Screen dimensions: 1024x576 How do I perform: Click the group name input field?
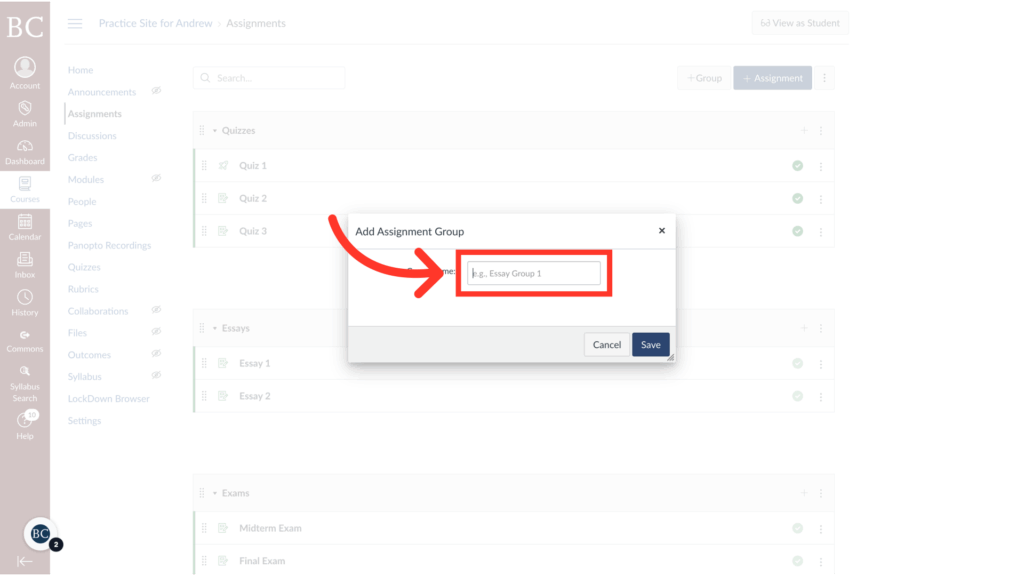pos(533,273)
